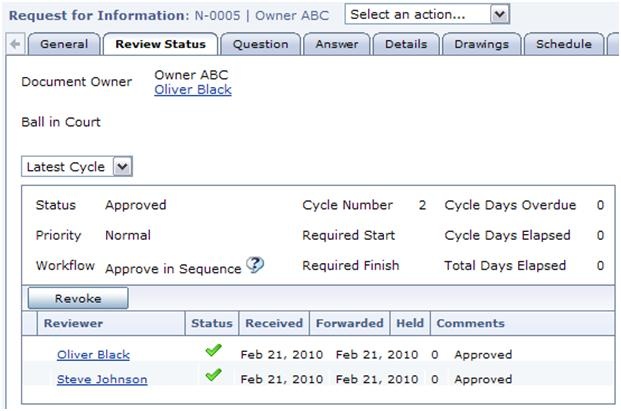Click the tab scroll left arrow
Image resolution: width=621 pixels, height=411 pixels.
point(14,44)
